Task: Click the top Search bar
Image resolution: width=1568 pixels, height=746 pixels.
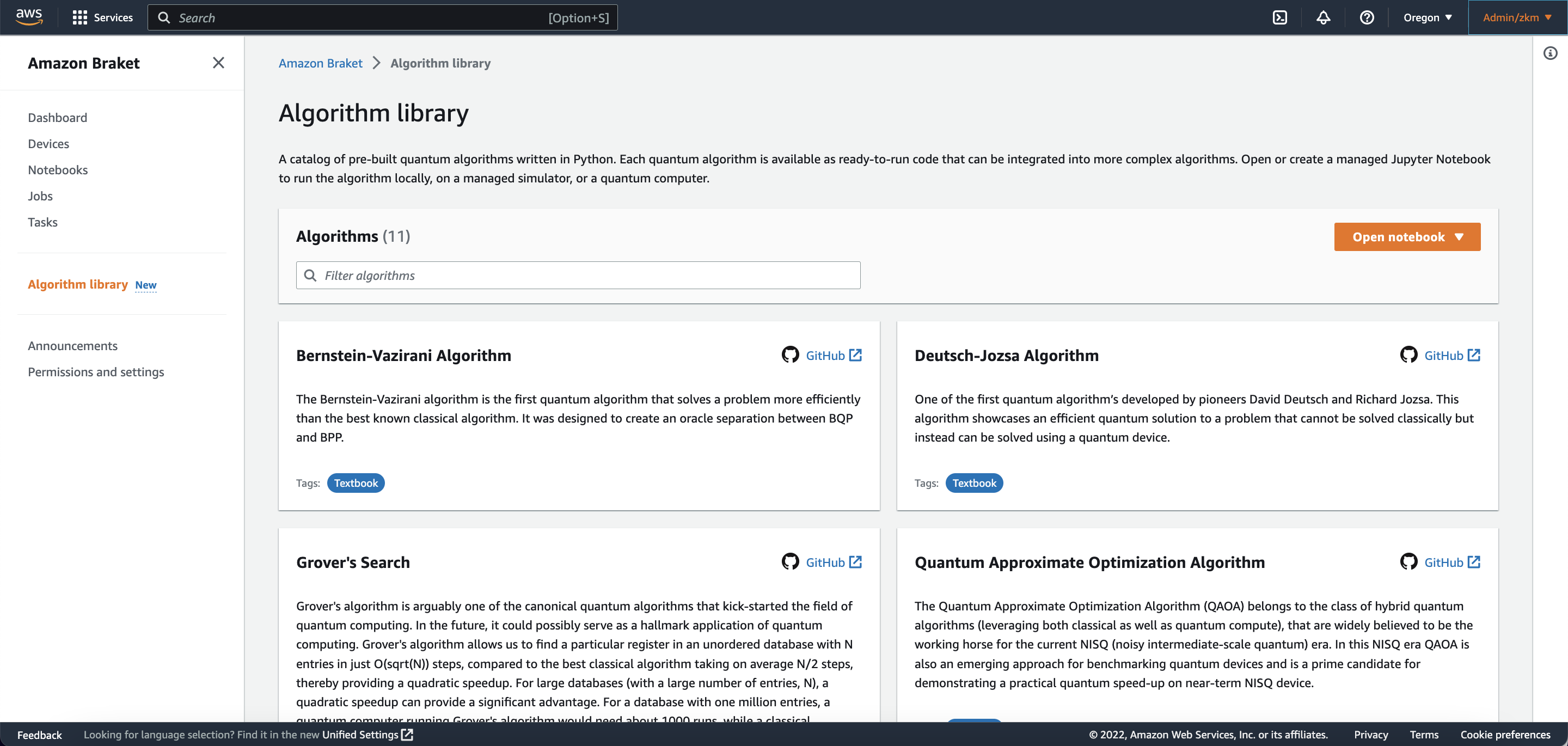Action: tap(382, 17)
